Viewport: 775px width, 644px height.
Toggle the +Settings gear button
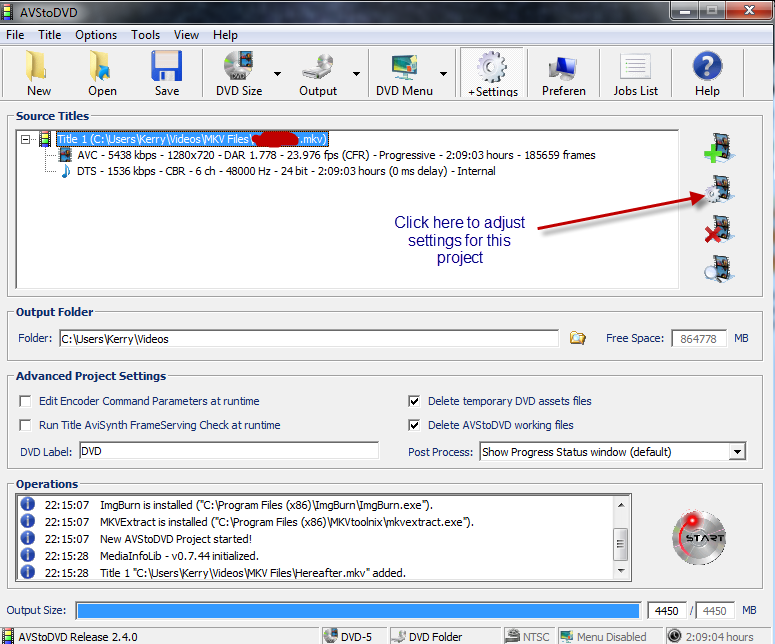click(x=492, y=73)
